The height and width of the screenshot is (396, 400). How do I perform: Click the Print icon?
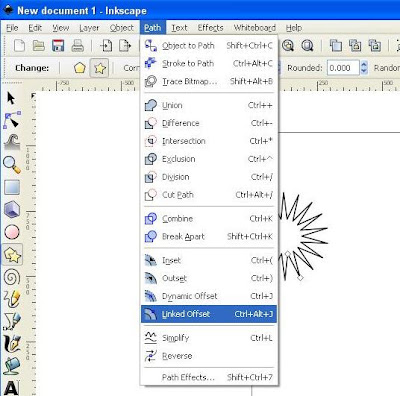pyautogui.click(x=77, y=46)
